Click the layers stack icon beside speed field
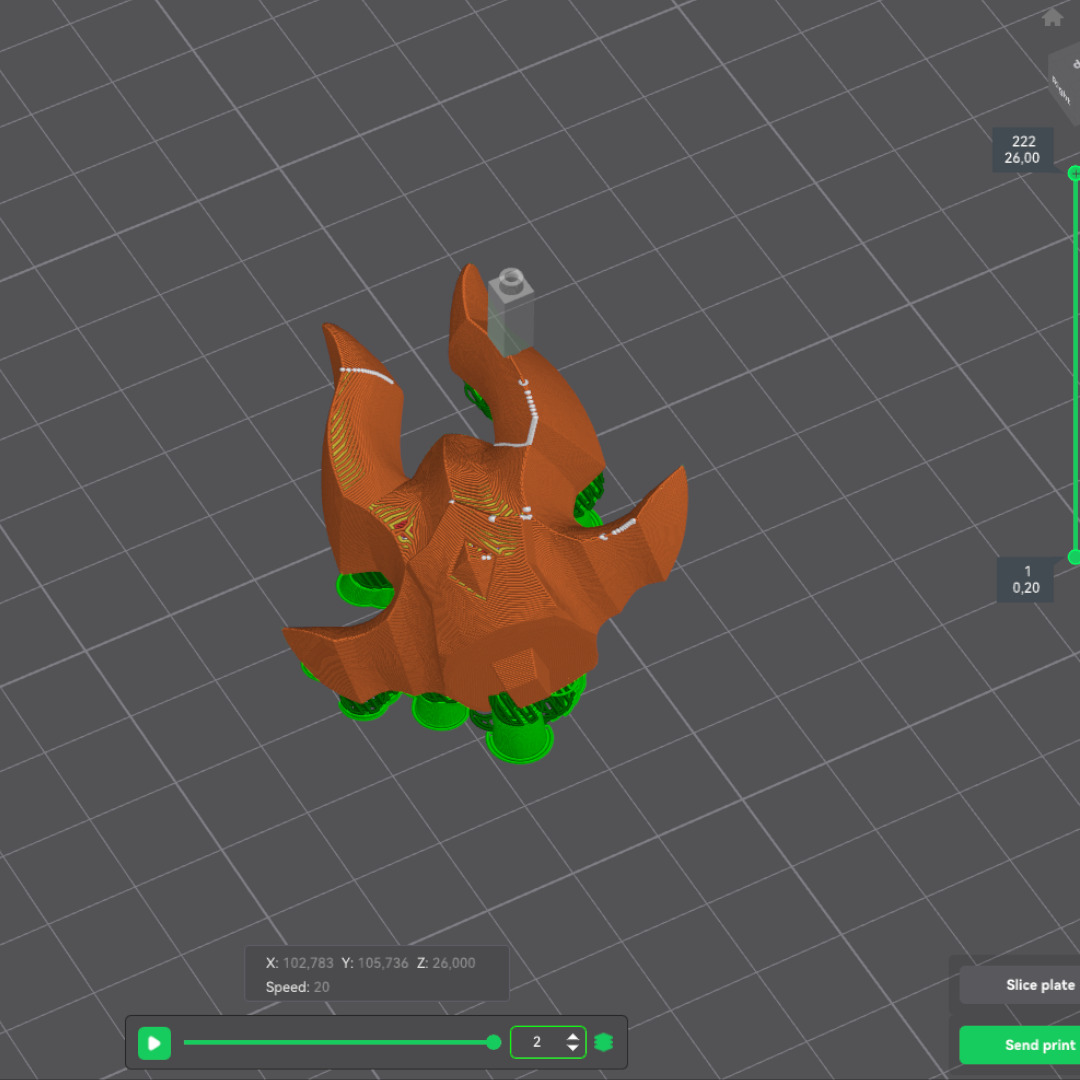1080x1080 pixels. 603,1042
